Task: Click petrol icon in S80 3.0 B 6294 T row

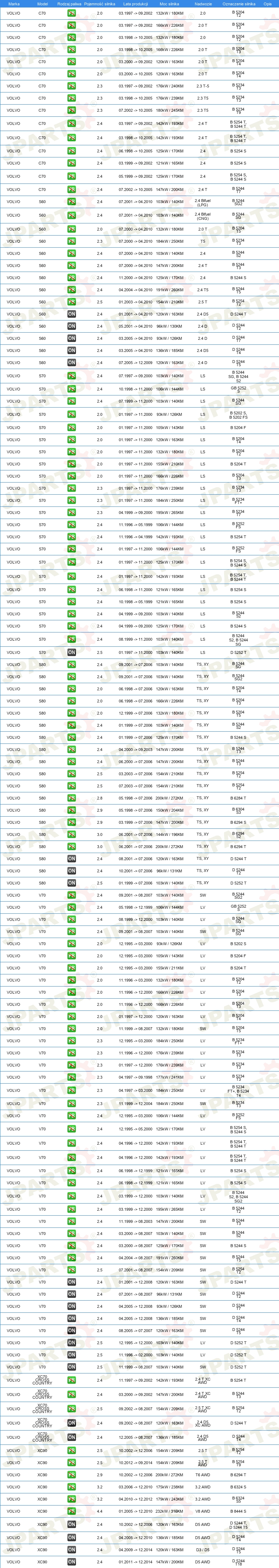Action: (x=71, y=847)
